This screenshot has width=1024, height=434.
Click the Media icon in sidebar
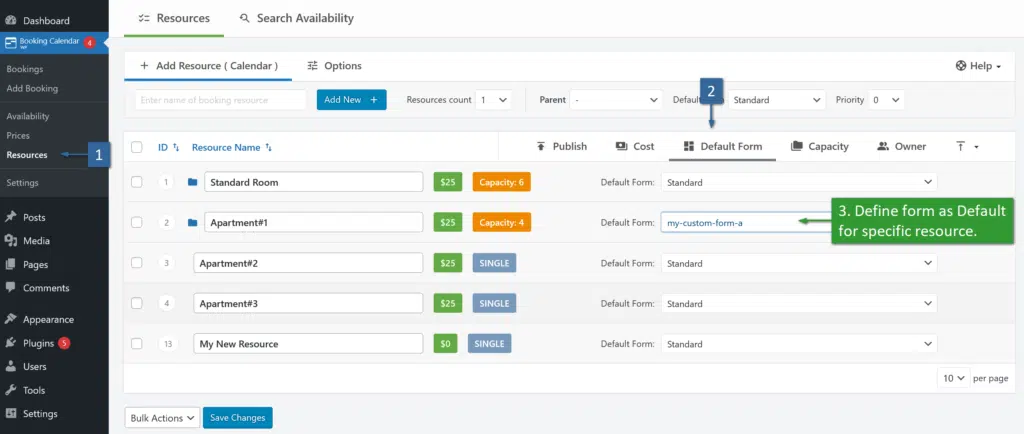[x=10, y=241]
